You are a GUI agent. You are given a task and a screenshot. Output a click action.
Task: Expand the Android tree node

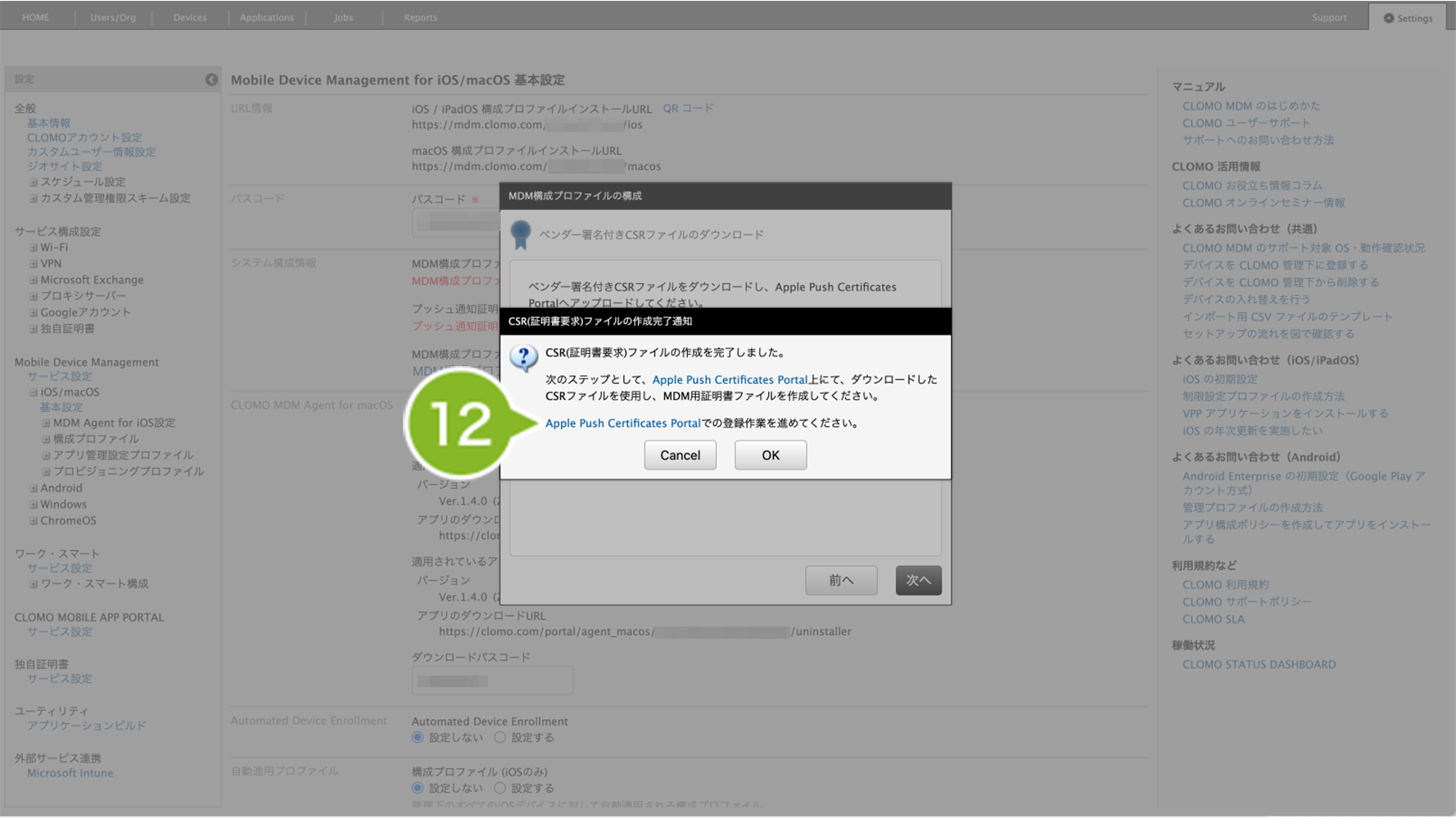(34, 488)
